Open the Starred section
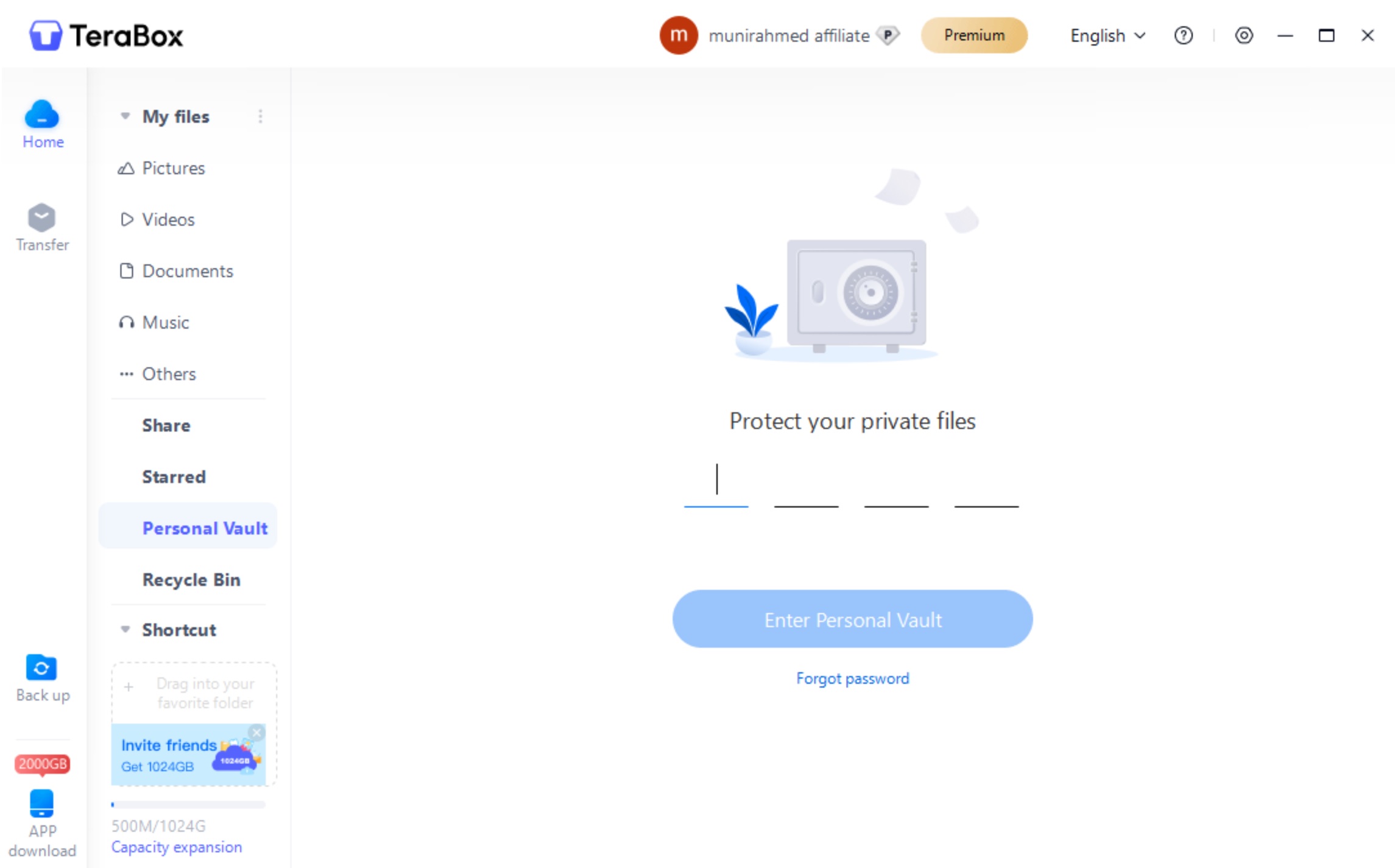1395x868 pixels. tap(174, 476)
